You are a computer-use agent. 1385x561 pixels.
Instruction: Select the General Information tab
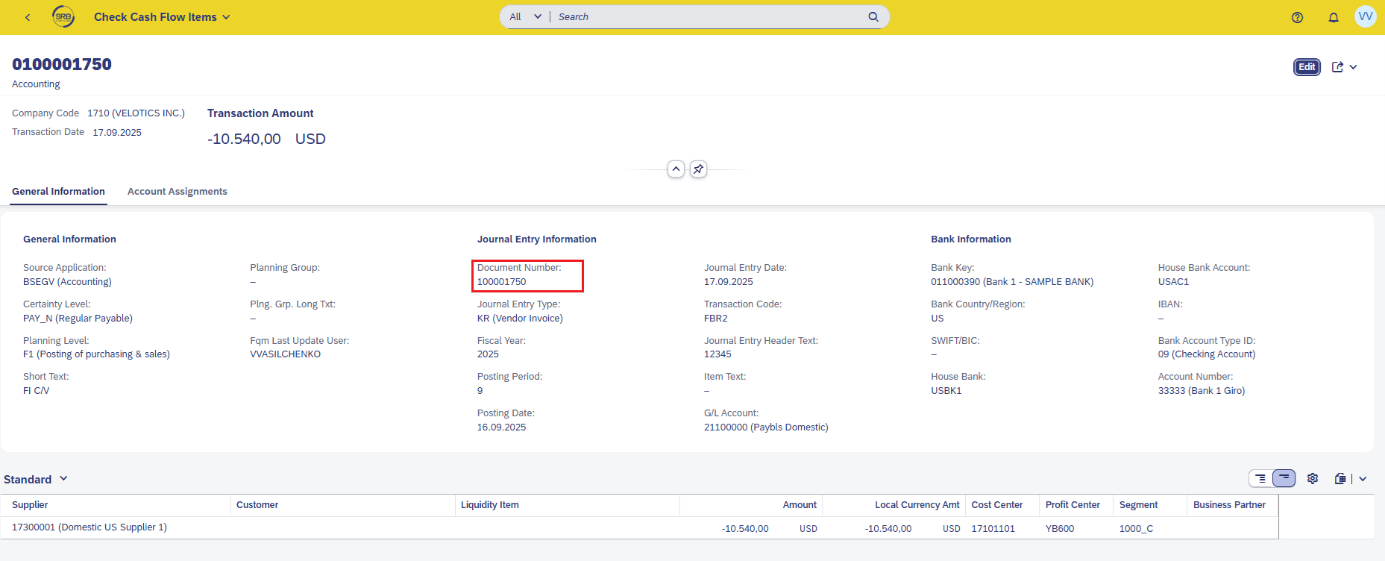(x=58, y=191)
